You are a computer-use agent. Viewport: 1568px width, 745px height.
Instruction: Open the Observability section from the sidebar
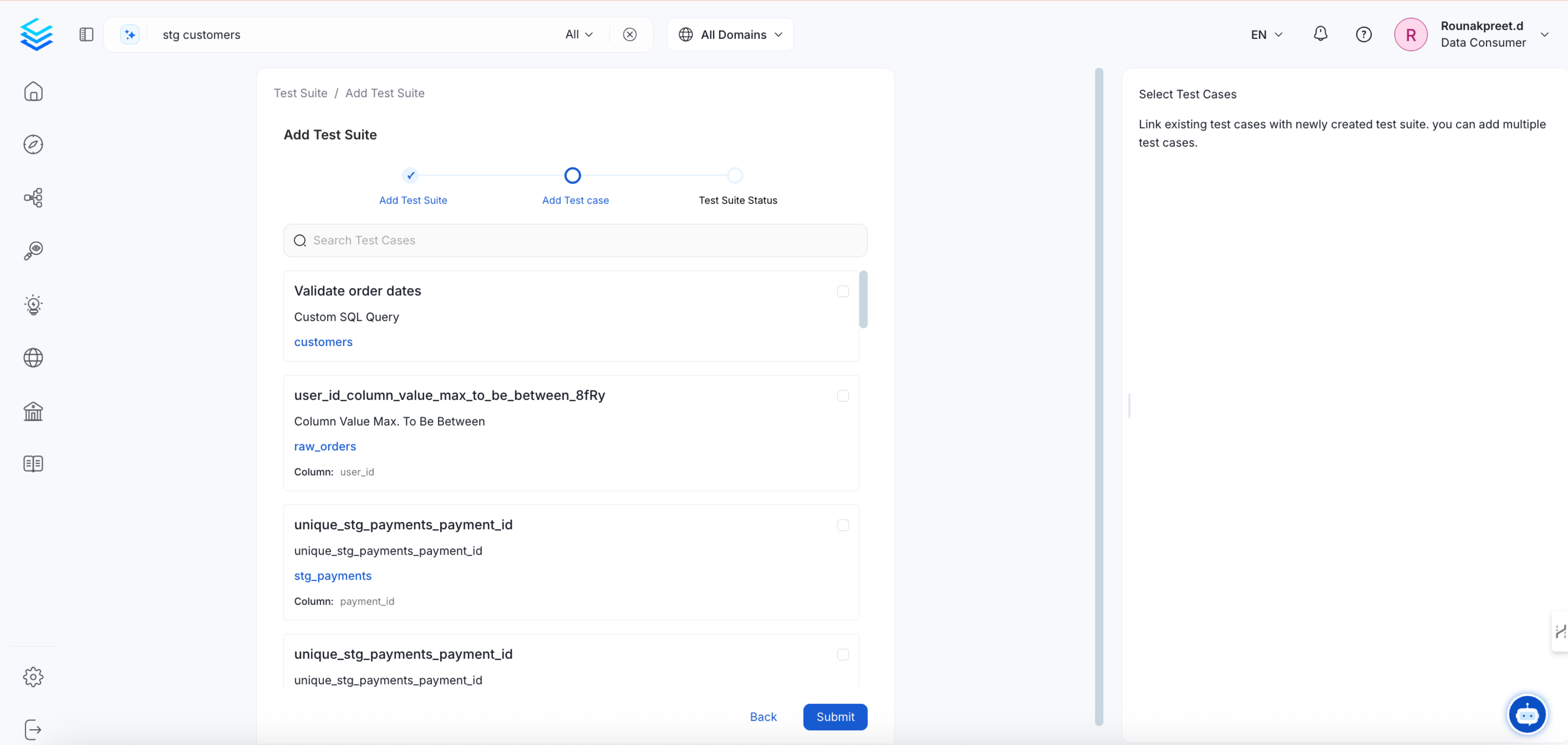coord(34,250)
